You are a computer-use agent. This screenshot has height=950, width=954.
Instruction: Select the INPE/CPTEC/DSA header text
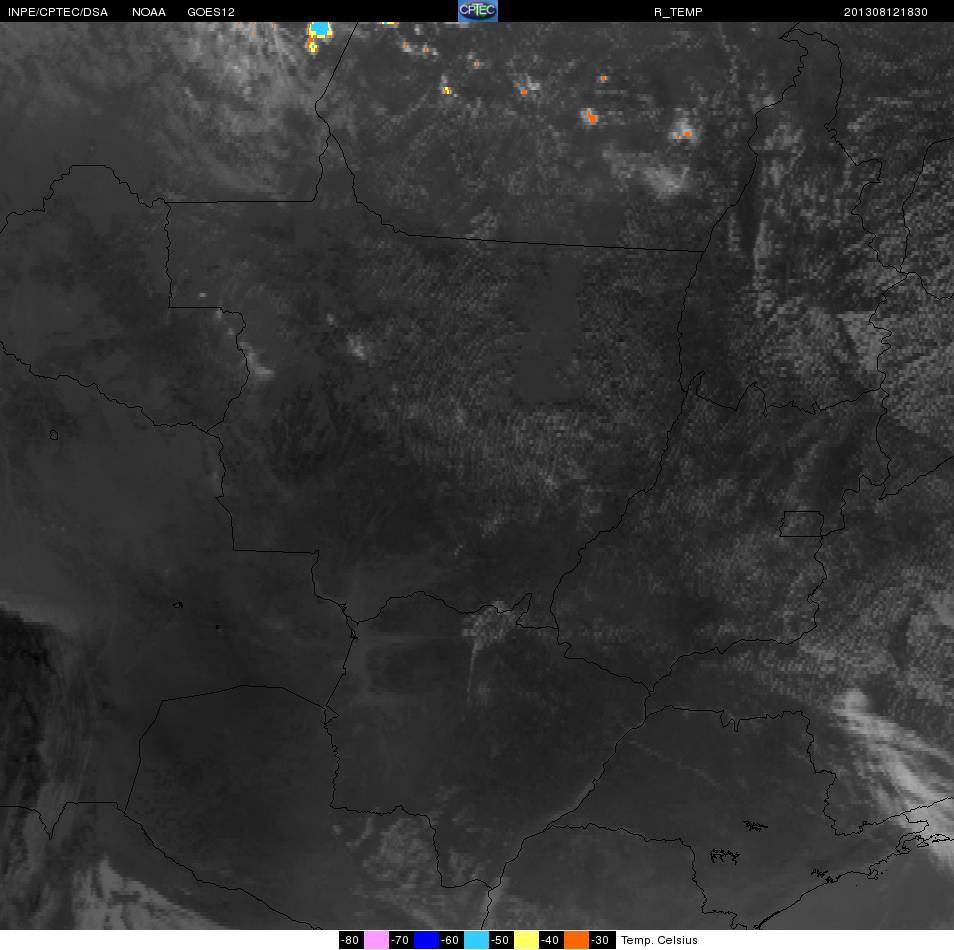pos(58,12)
